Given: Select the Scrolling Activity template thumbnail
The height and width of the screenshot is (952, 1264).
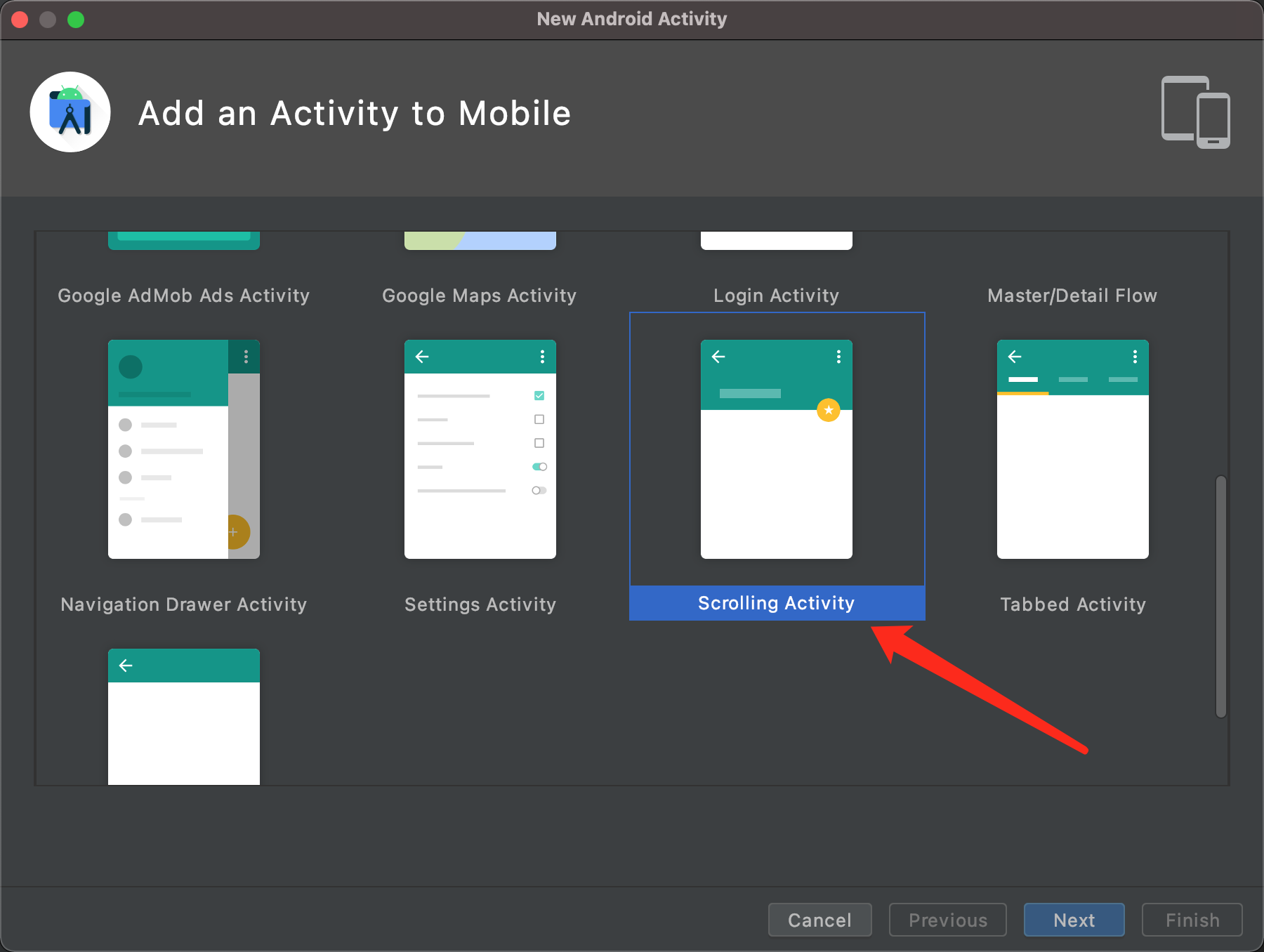Looking at the screenshot, I should tap(776, 449).
